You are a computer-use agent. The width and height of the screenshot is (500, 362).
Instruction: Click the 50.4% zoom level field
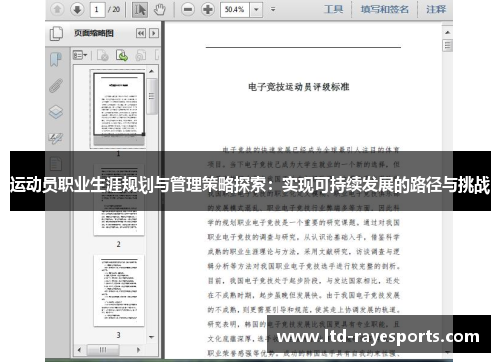tap(235, 10)
